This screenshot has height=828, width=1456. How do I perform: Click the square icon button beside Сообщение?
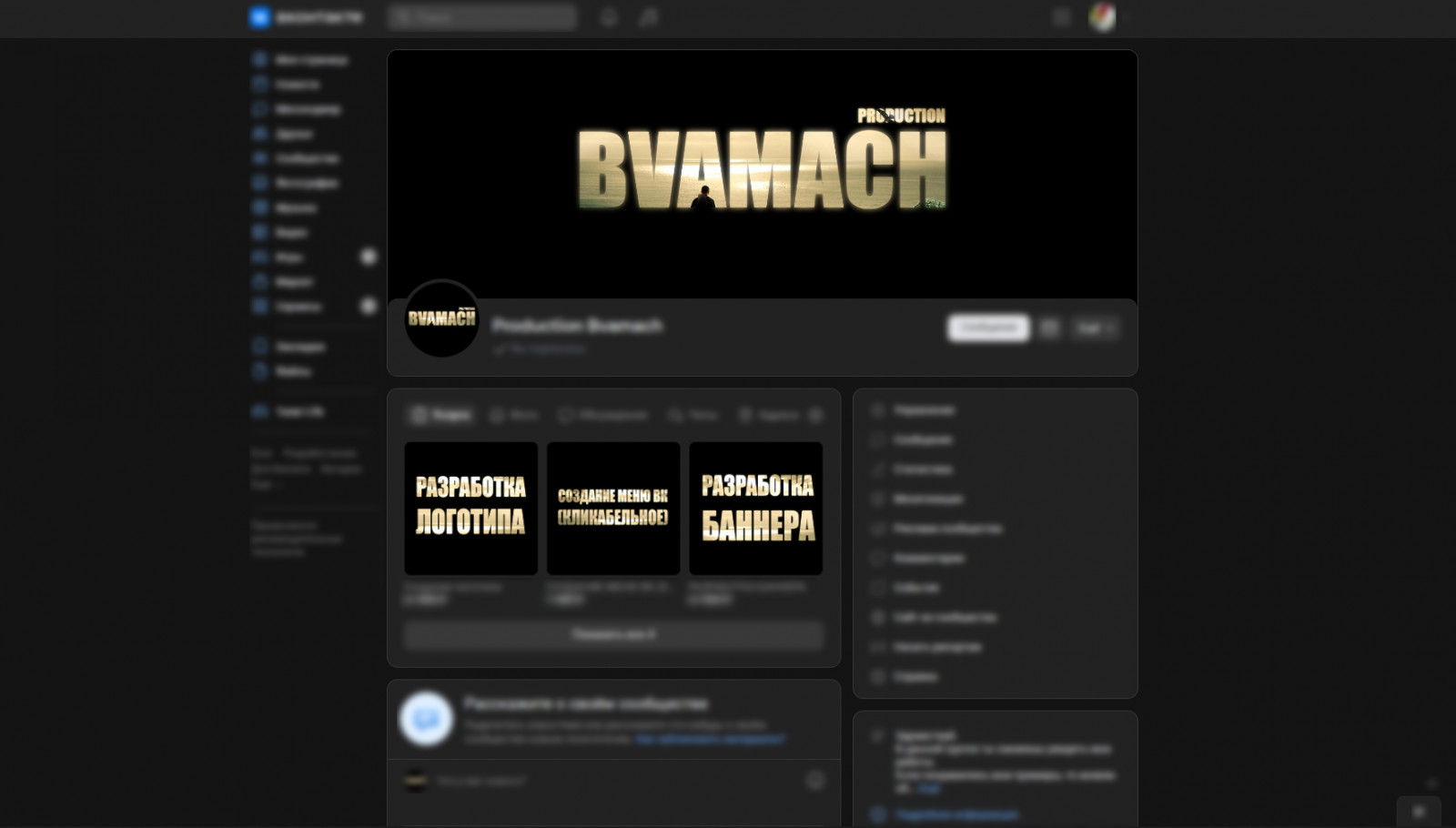(1049, 328)
